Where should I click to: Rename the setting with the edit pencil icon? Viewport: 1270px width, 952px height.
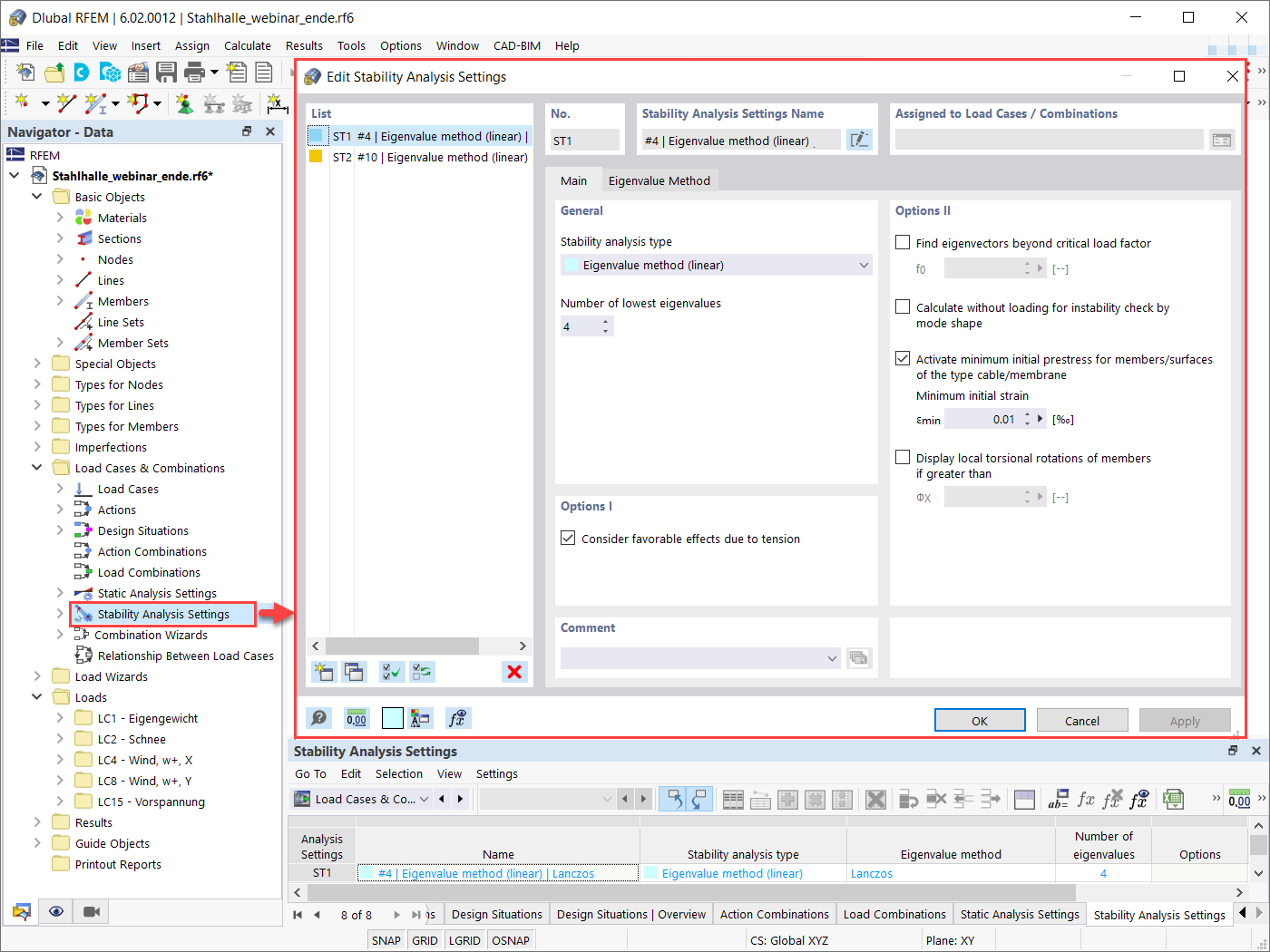pyautogui.click(x=858, y=139)
